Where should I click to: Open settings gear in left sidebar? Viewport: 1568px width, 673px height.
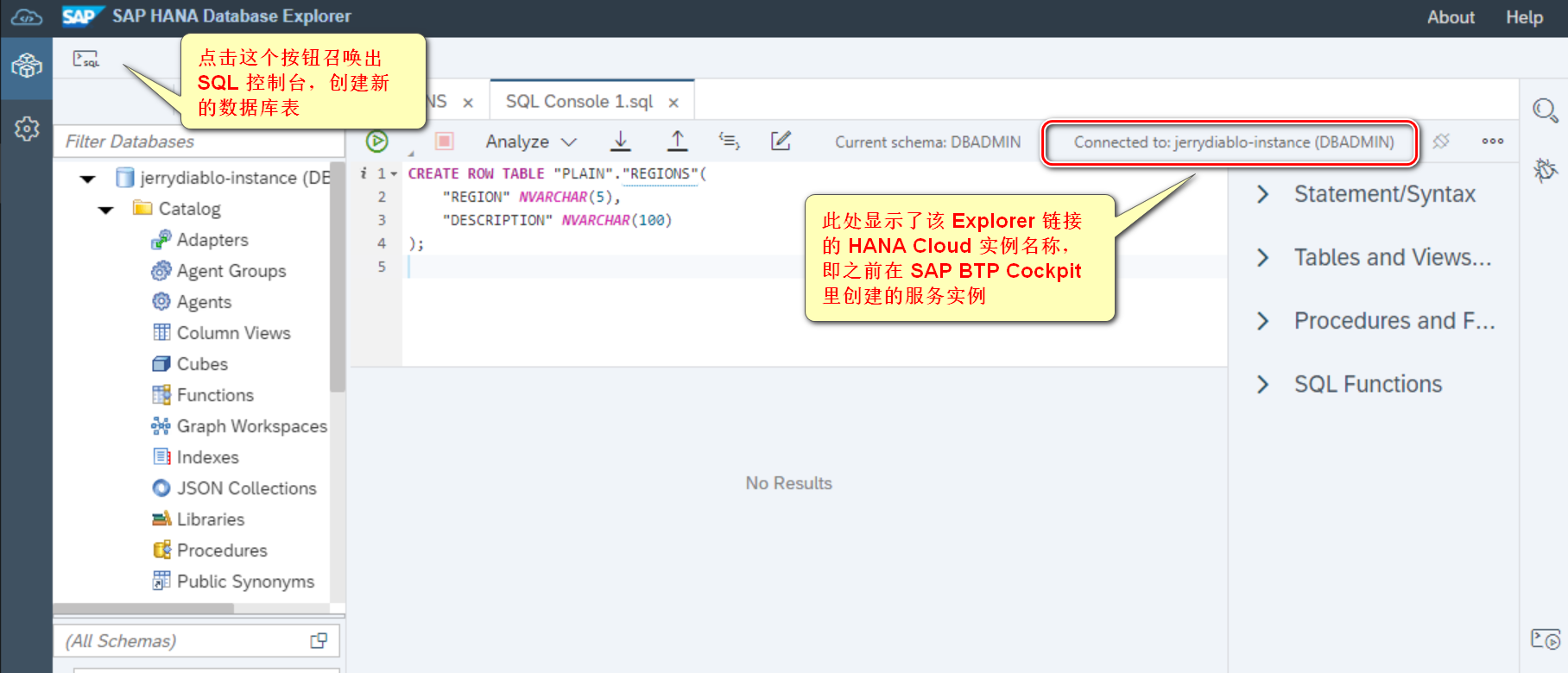(27, 129)
